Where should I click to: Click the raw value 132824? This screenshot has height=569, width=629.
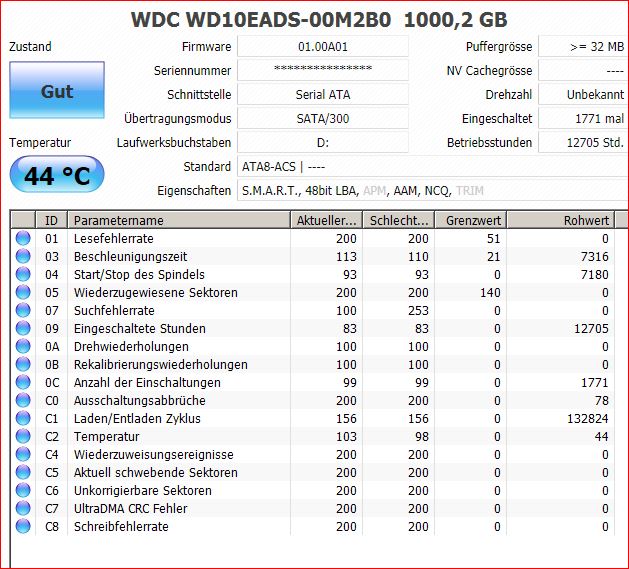coord(588,419)
